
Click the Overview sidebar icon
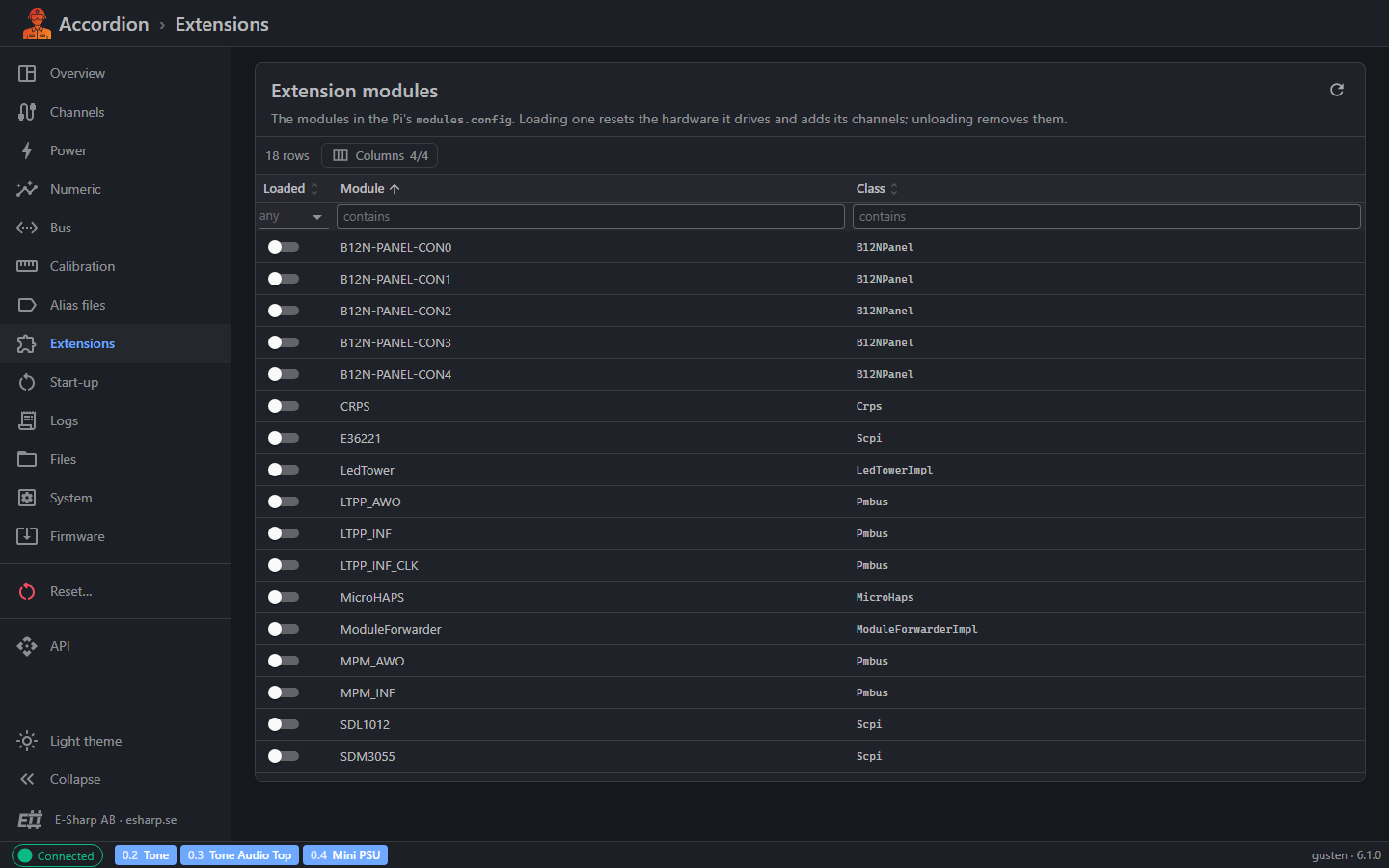click(x=27, y=73)
